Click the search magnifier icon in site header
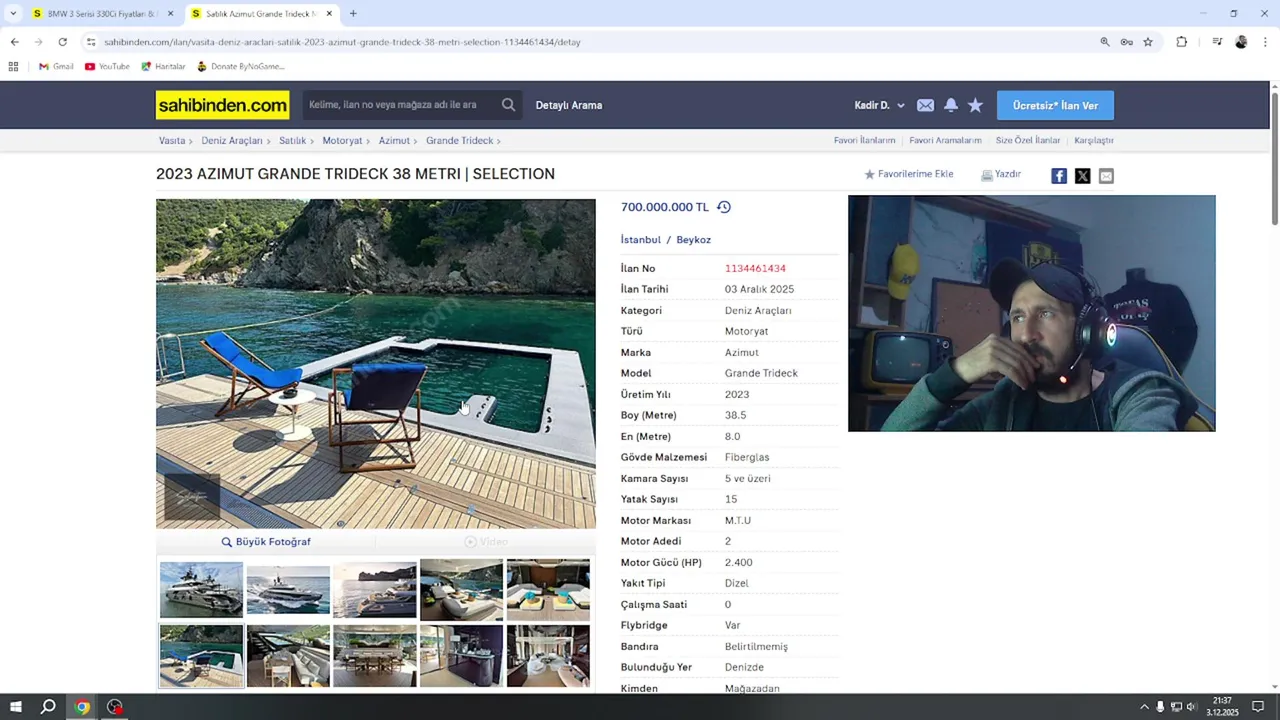Screen dimensions: 1280x720 pyautogui.click(x=508, y=105)
